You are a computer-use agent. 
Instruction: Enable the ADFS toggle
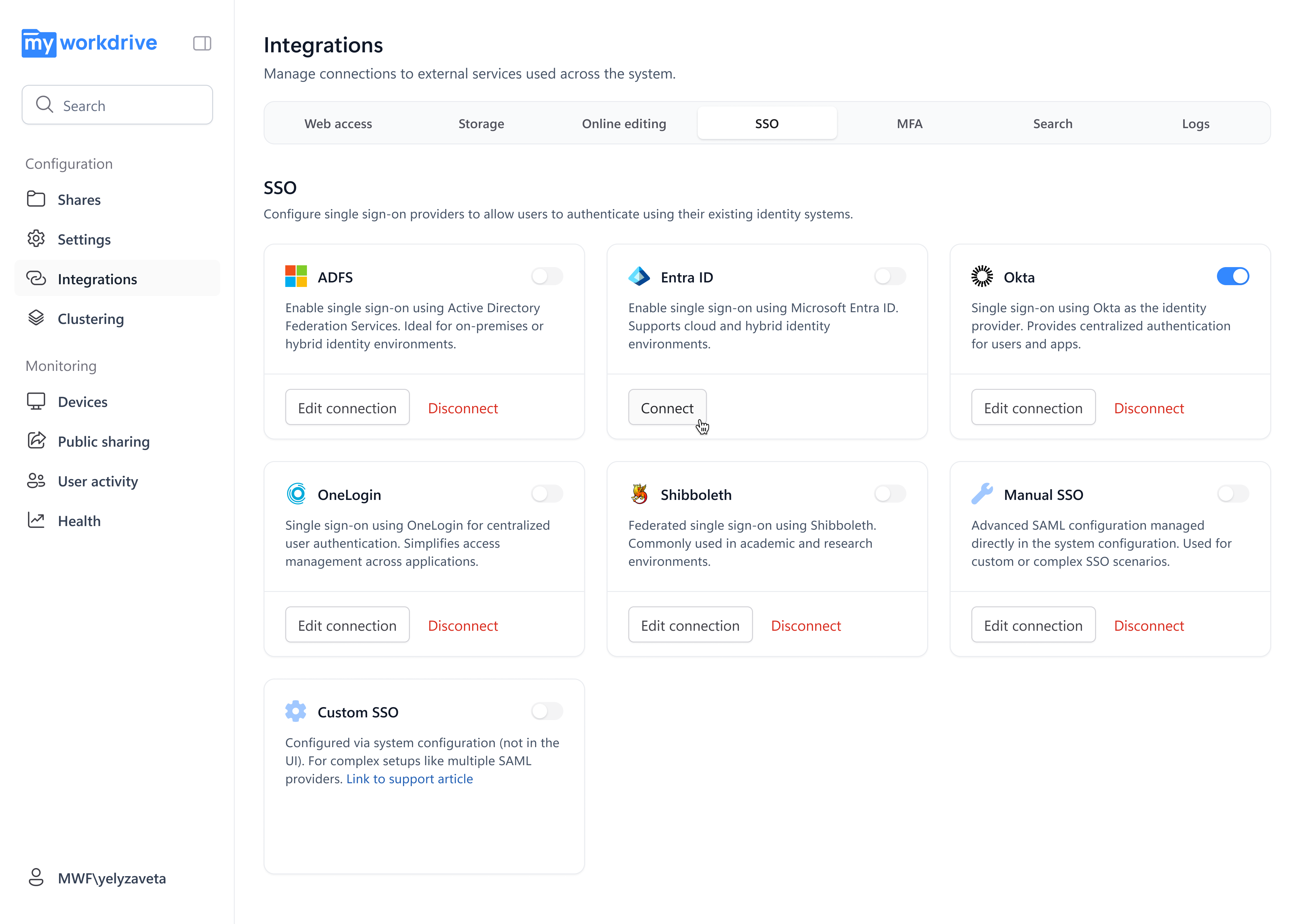coord(547,276)
